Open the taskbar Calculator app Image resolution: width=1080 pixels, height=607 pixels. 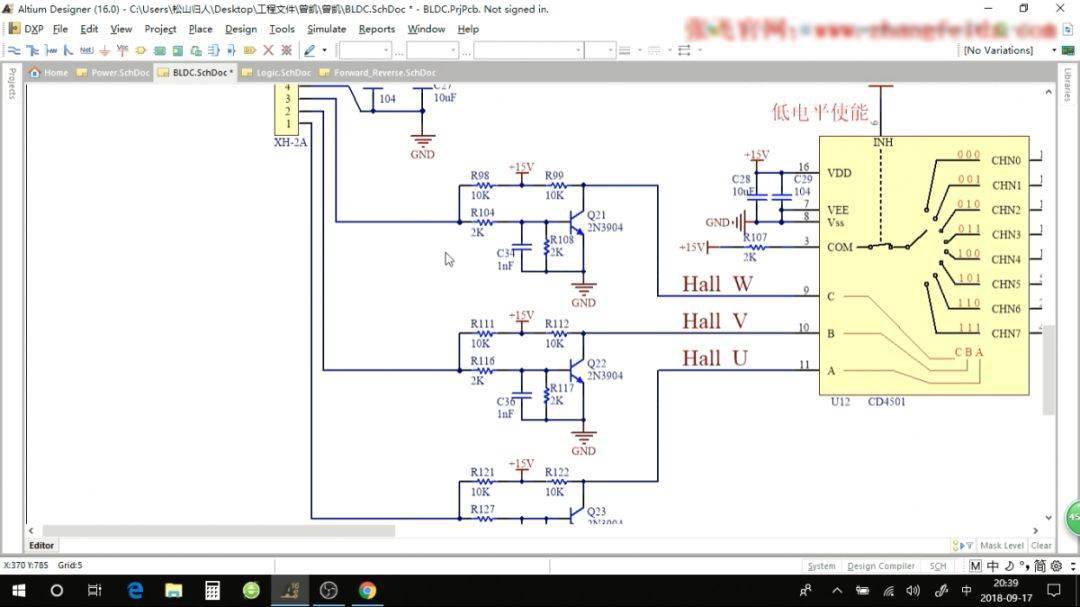212,590
